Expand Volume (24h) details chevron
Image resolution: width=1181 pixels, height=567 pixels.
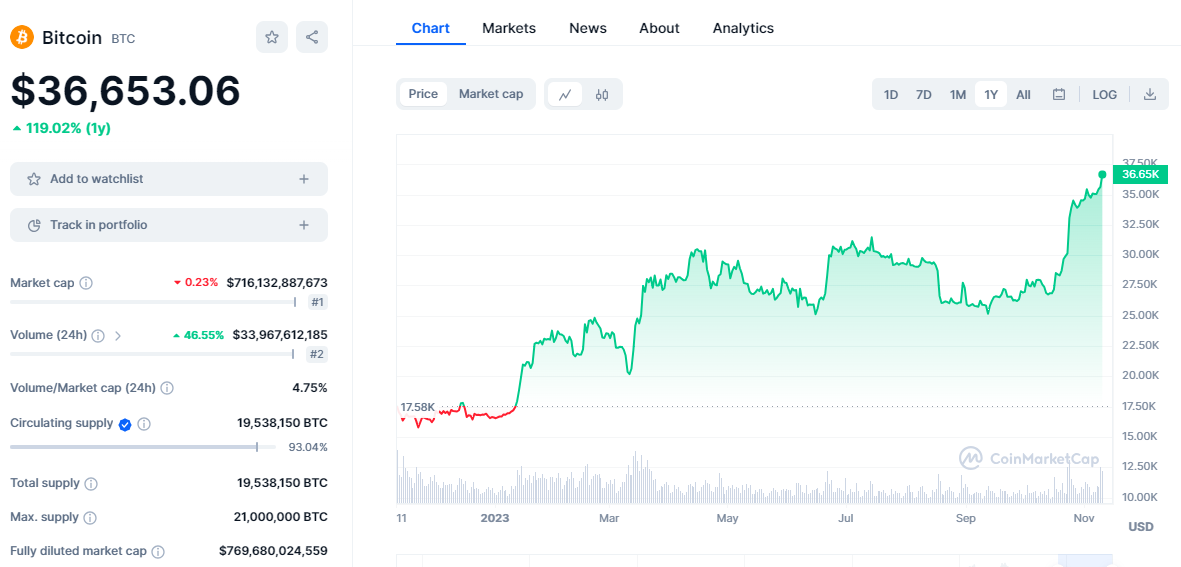(x=117, y=335)
